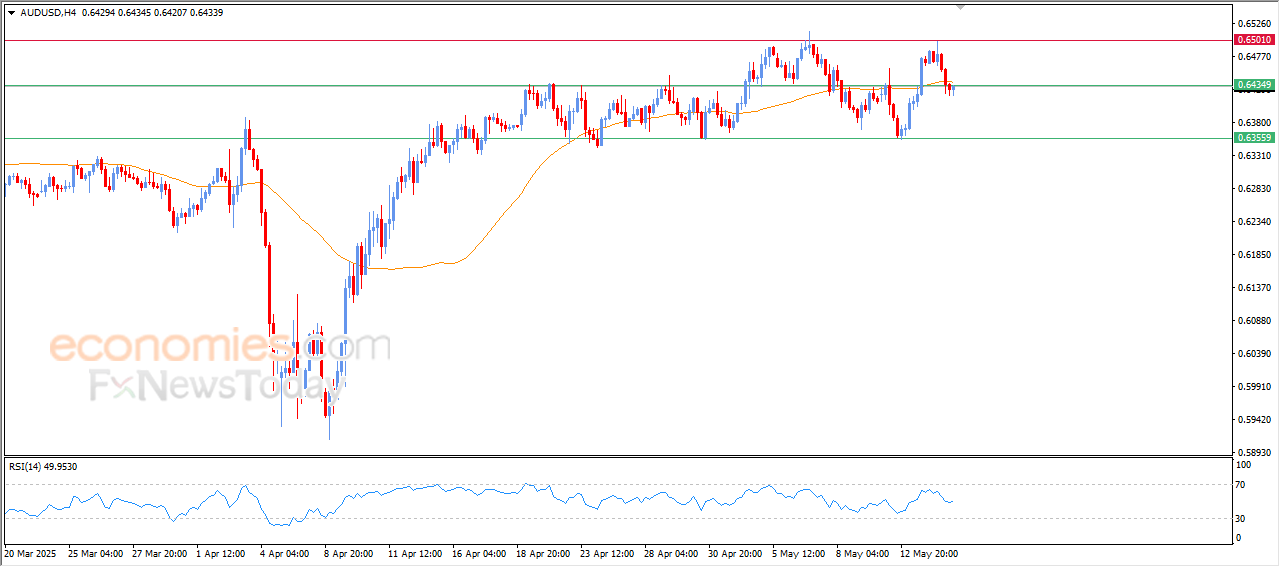Click the 5 May 12:00 time label
This screenshot has height=567, width=1280.
[x=799, y=552]
